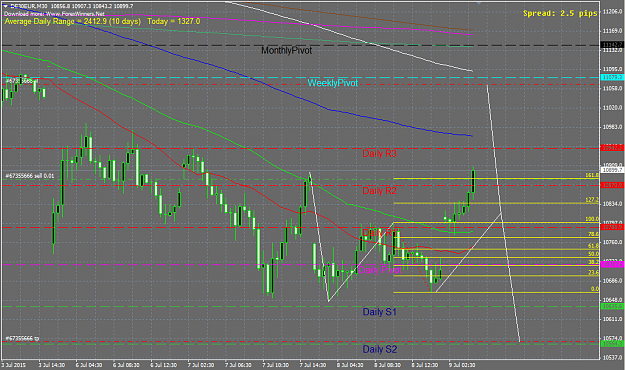Click 11020.0 on the price scale
The width and height of the screenshot is (625, 370).
click(613, 108)
